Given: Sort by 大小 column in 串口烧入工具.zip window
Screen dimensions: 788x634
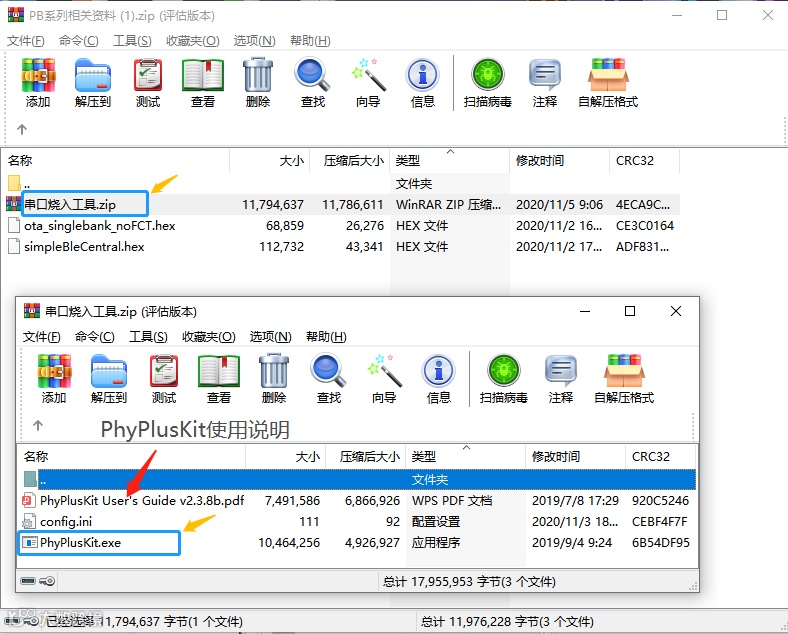Looking at the screenshot, I should pyautogui.click(x=285, y=457).
